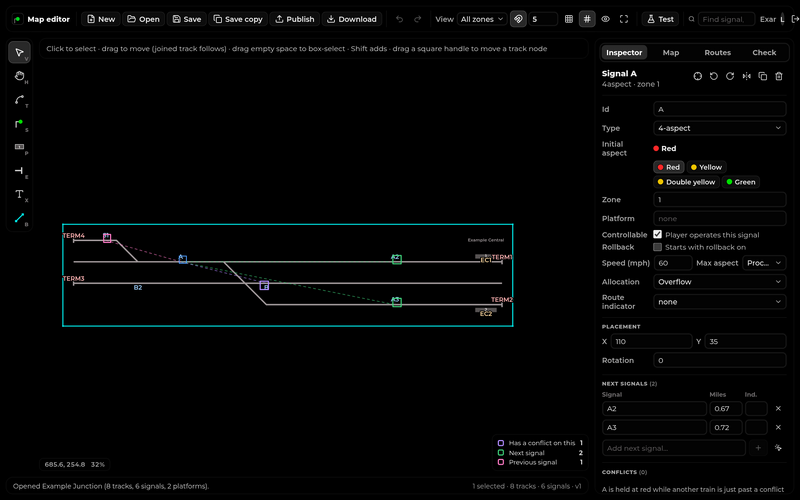800x500 pixels.
Task: Click the Id field containing A
Action: tap(719, 109)
